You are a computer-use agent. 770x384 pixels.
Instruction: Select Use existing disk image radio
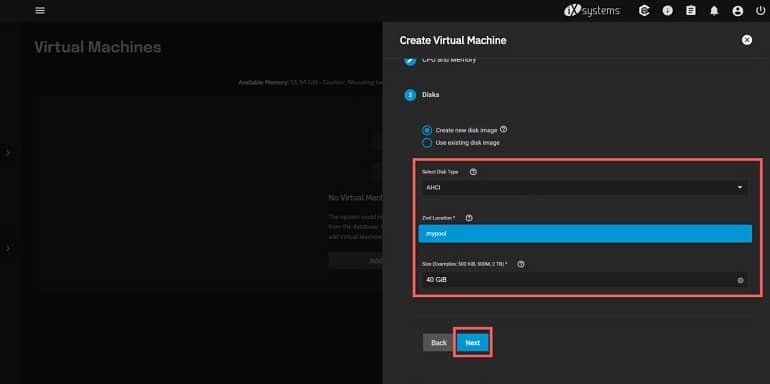coord(427,143)
